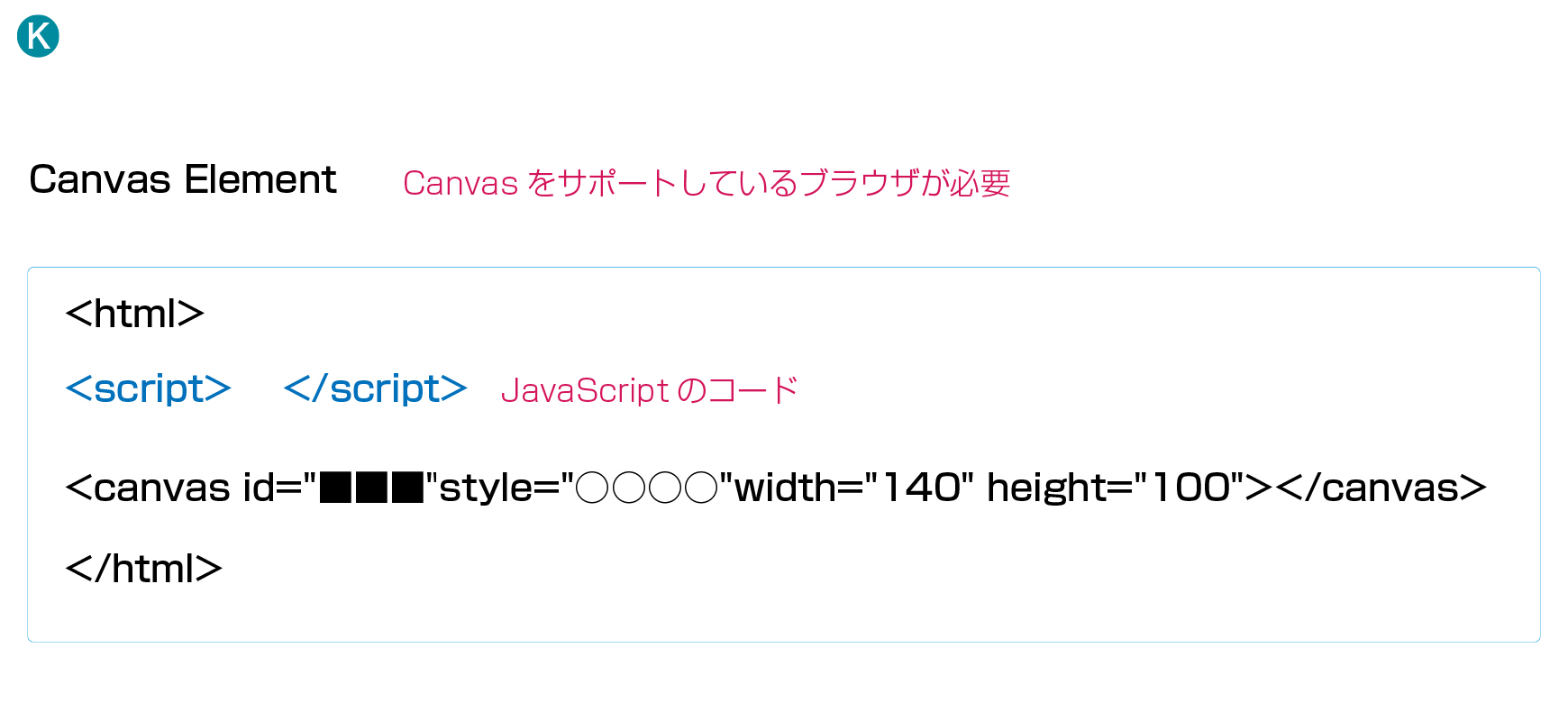The image size is (1568, 721).
Task: Click the closing </html> tag
Action: pos(144,569)
